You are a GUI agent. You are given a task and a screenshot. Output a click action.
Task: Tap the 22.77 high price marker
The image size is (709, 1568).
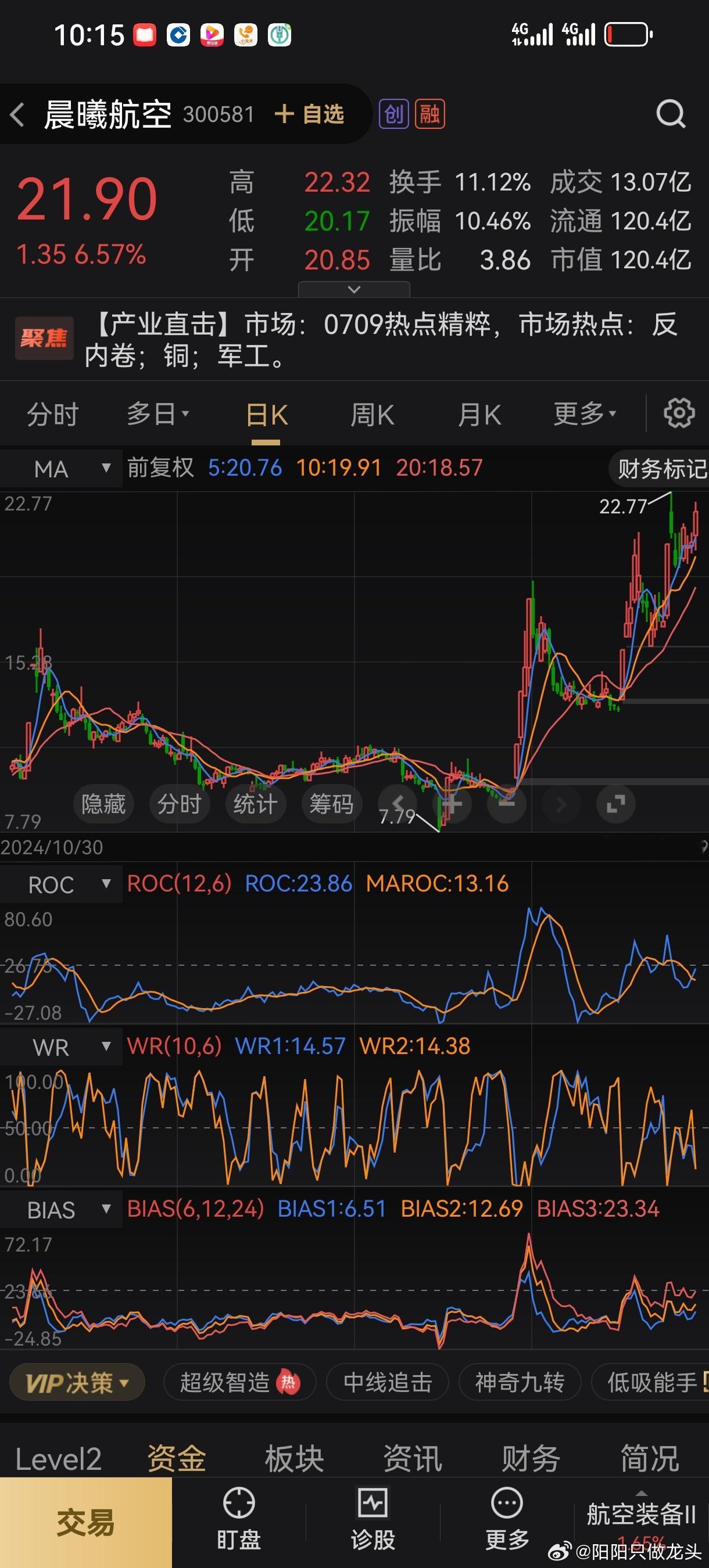tap(623, 506)
